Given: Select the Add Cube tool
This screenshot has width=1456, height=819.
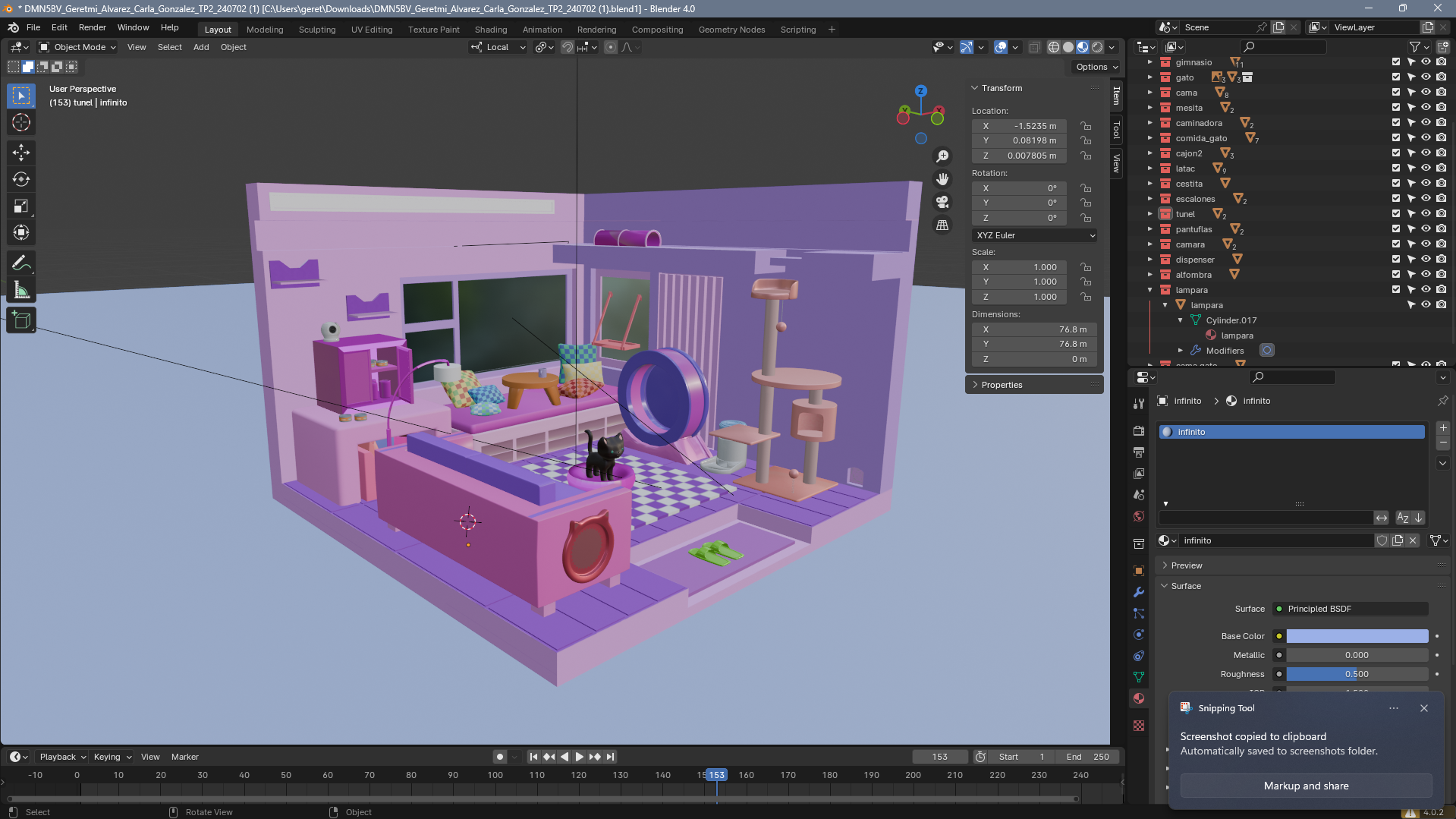Looking at the screenshot, I should click(x=21, y=320).
